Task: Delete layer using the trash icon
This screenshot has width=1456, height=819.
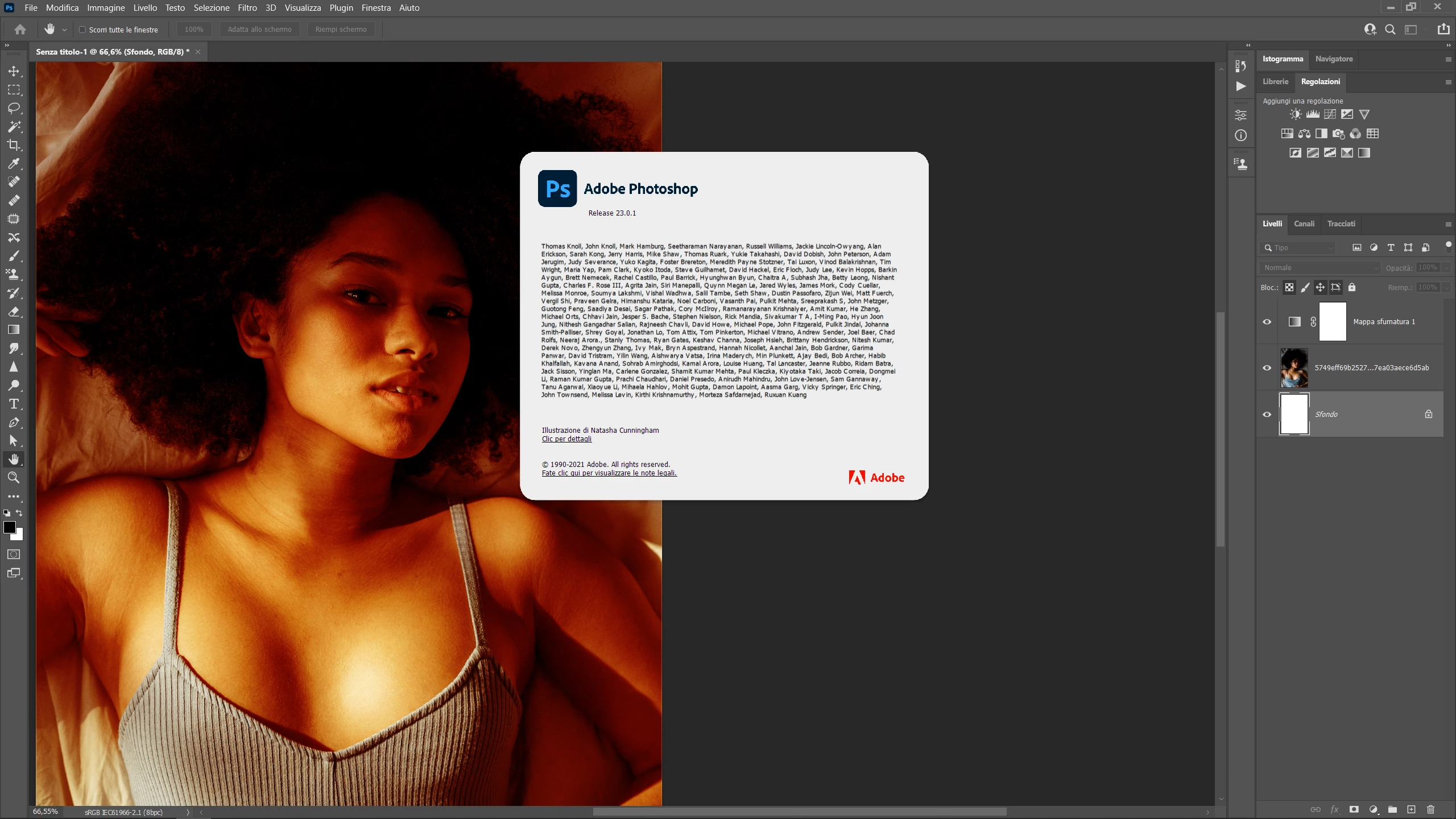Action: (x=1431, y=809)
